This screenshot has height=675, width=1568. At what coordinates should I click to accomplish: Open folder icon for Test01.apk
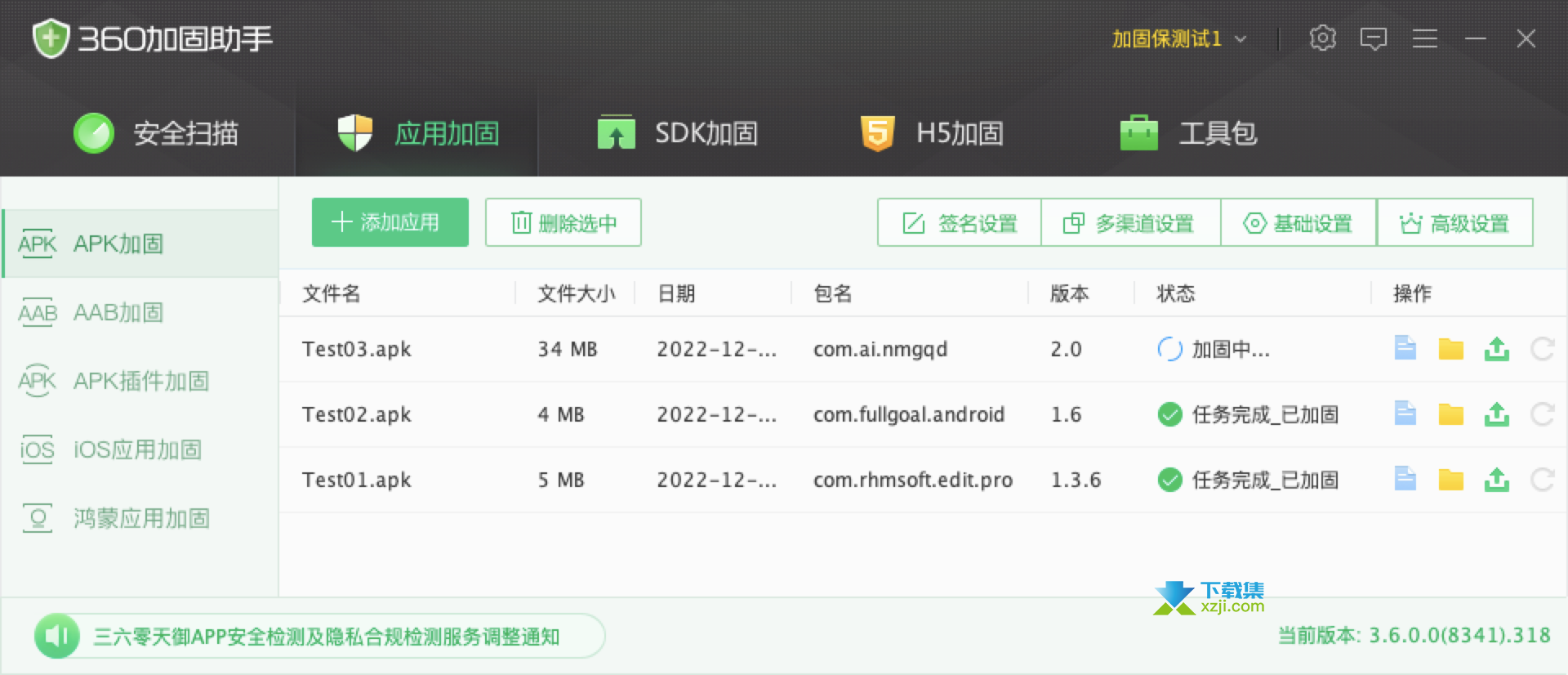1450,480
